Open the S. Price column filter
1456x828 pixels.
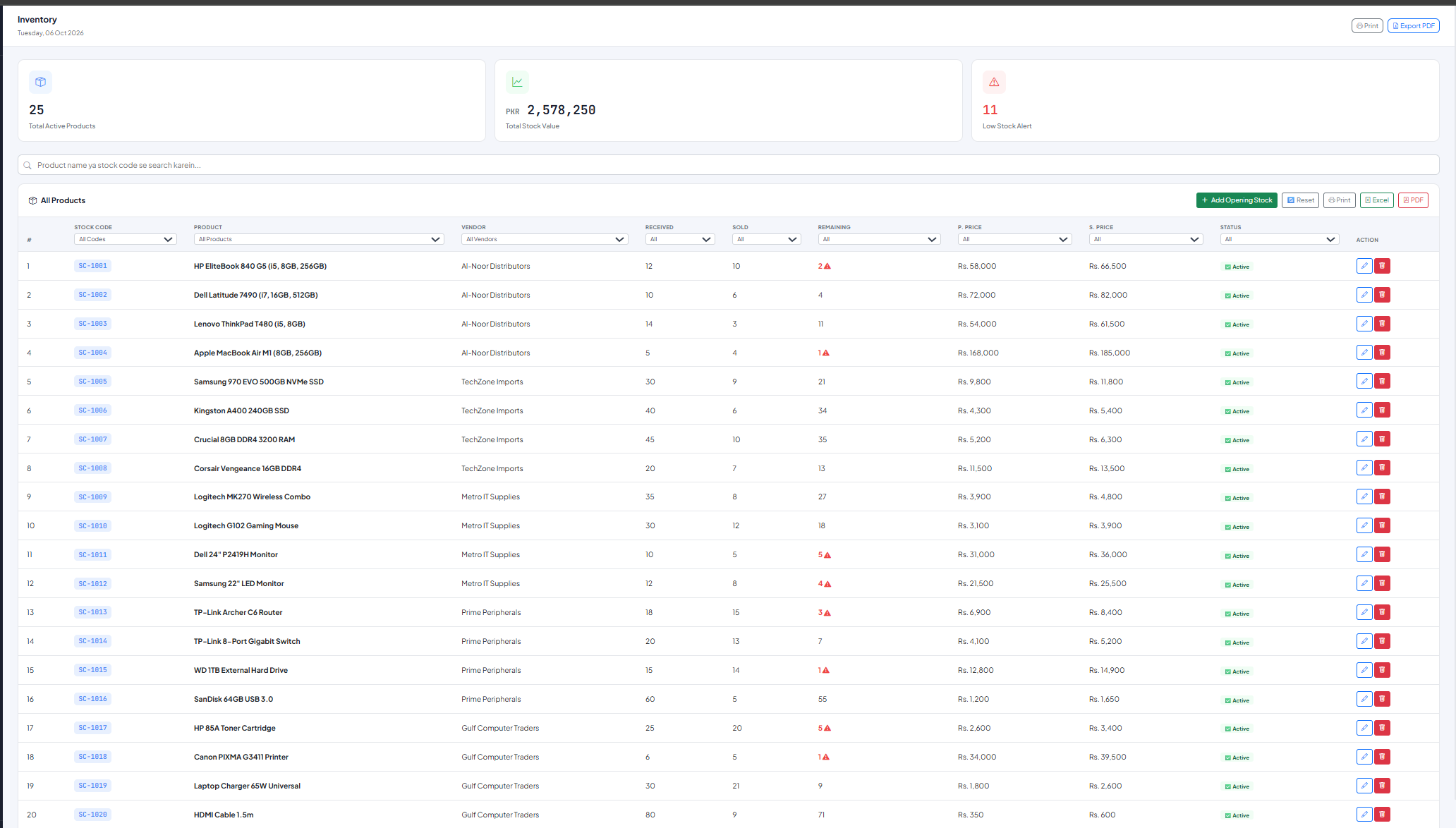(x=1146, y=239)
